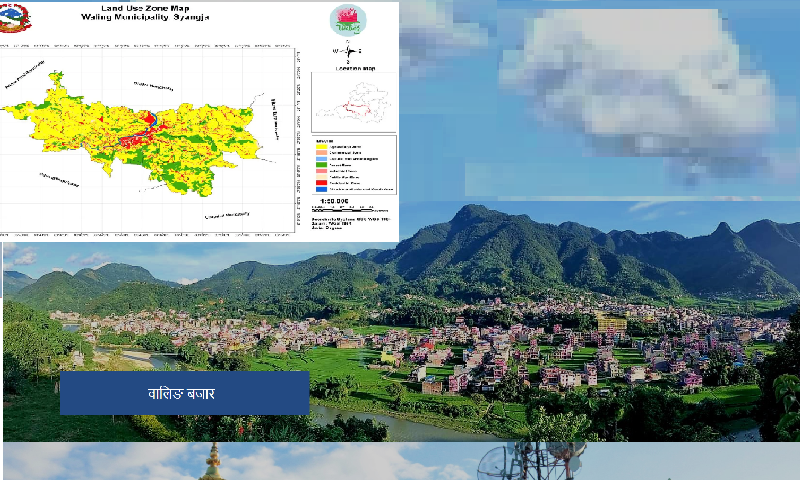Click the satellite dish tower in bottom image
Viewport: 800px width, 482px height.
point(530,462)
